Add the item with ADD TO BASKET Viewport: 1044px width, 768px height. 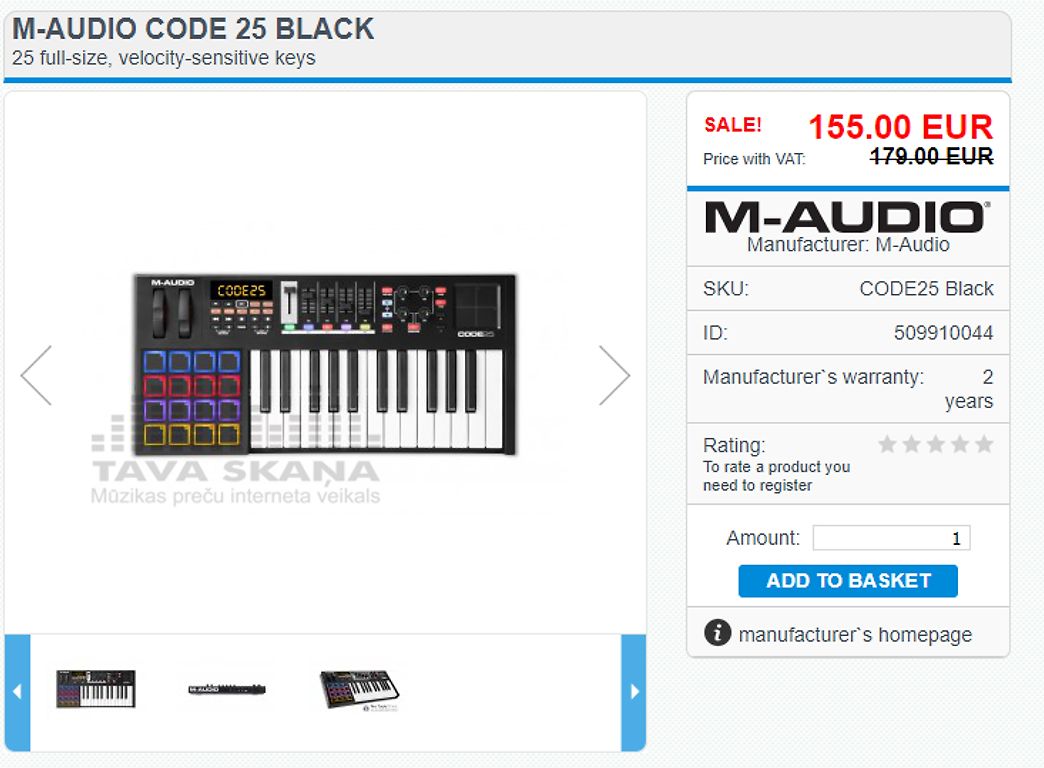point(848,581)
